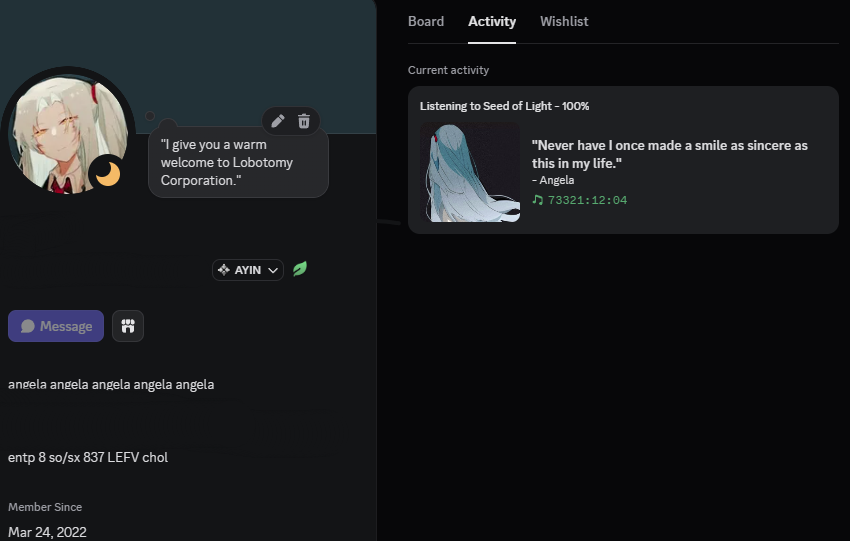Screen dimensions: 850x541
Task: Click the 73321:12:04 elapsed time
Action: (x=587, y=200)
